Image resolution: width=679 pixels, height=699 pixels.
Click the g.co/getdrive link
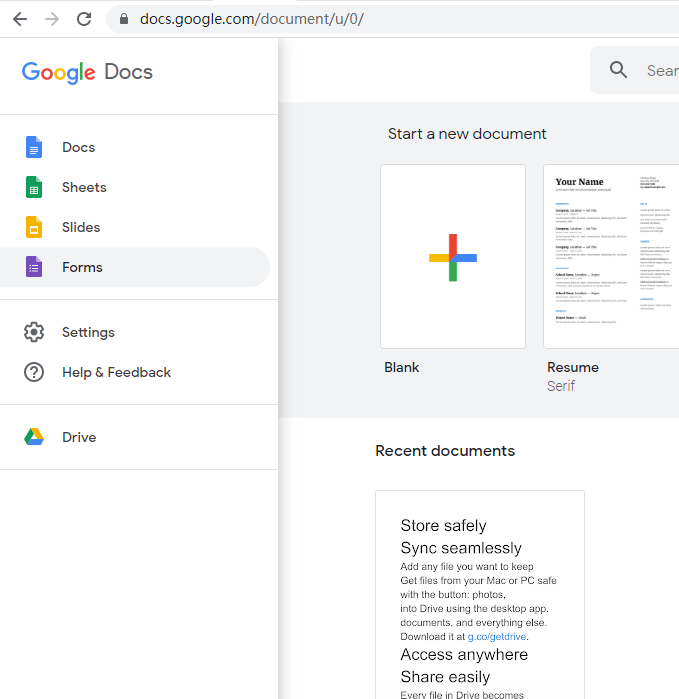click(497, 637)
